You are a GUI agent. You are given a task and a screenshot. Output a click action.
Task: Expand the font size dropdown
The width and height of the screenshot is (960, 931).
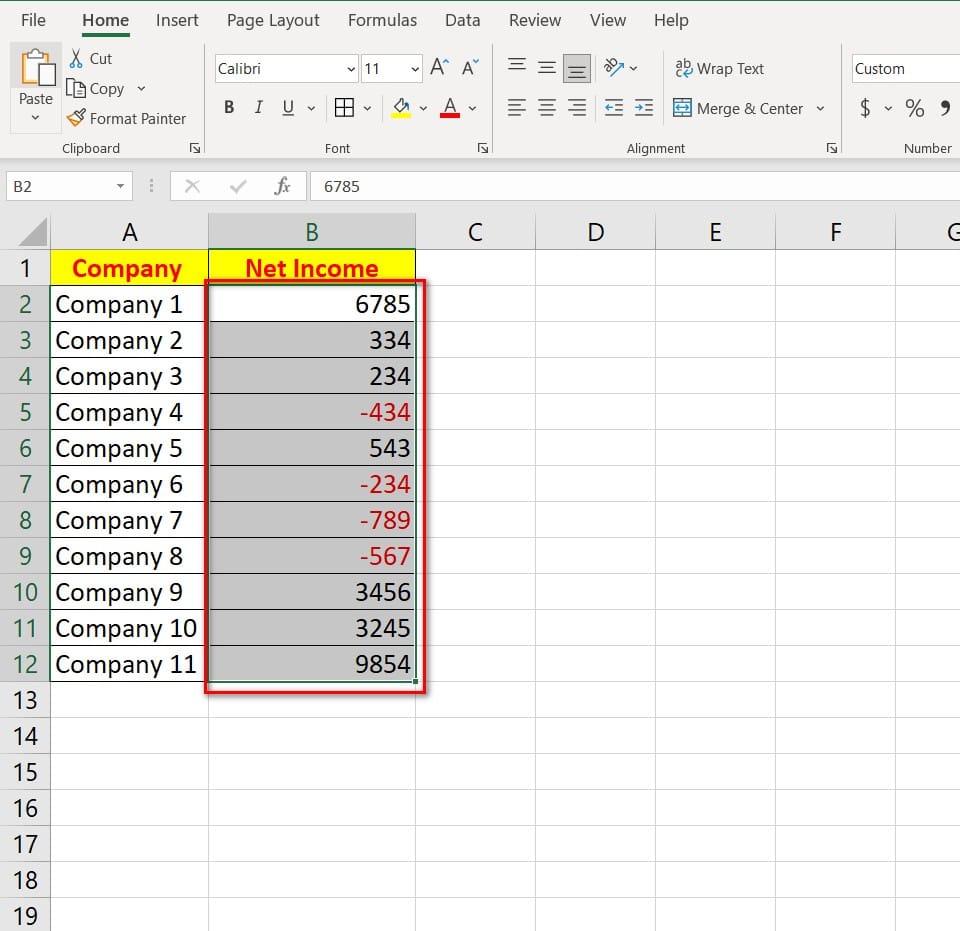pos(415,69)
